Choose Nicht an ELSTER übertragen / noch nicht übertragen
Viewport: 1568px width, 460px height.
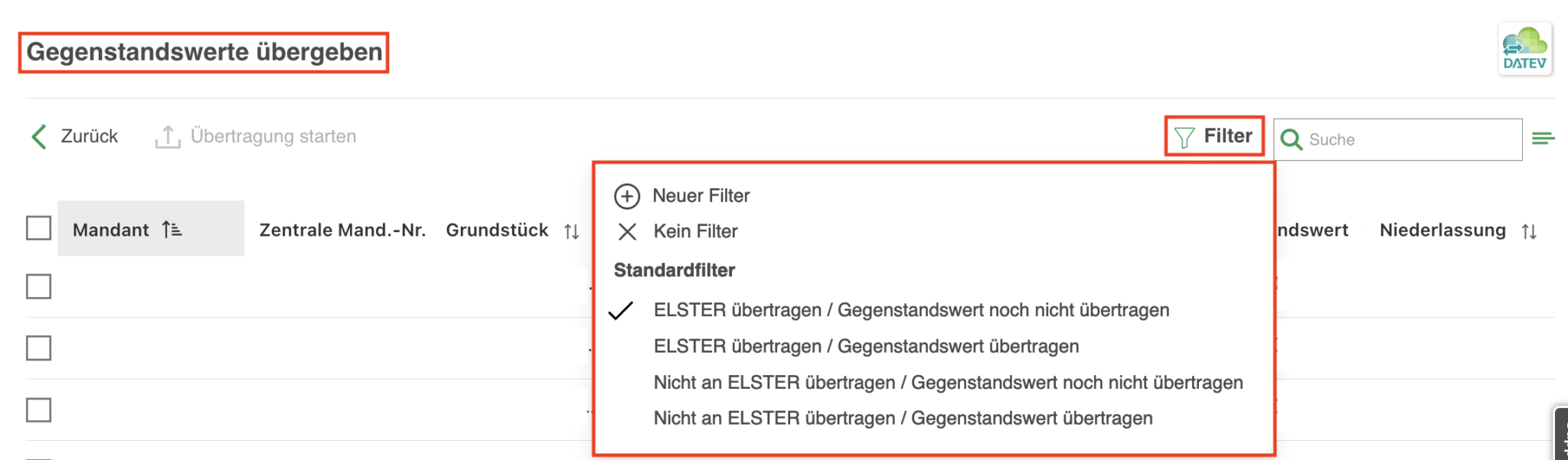click(948, 383)
